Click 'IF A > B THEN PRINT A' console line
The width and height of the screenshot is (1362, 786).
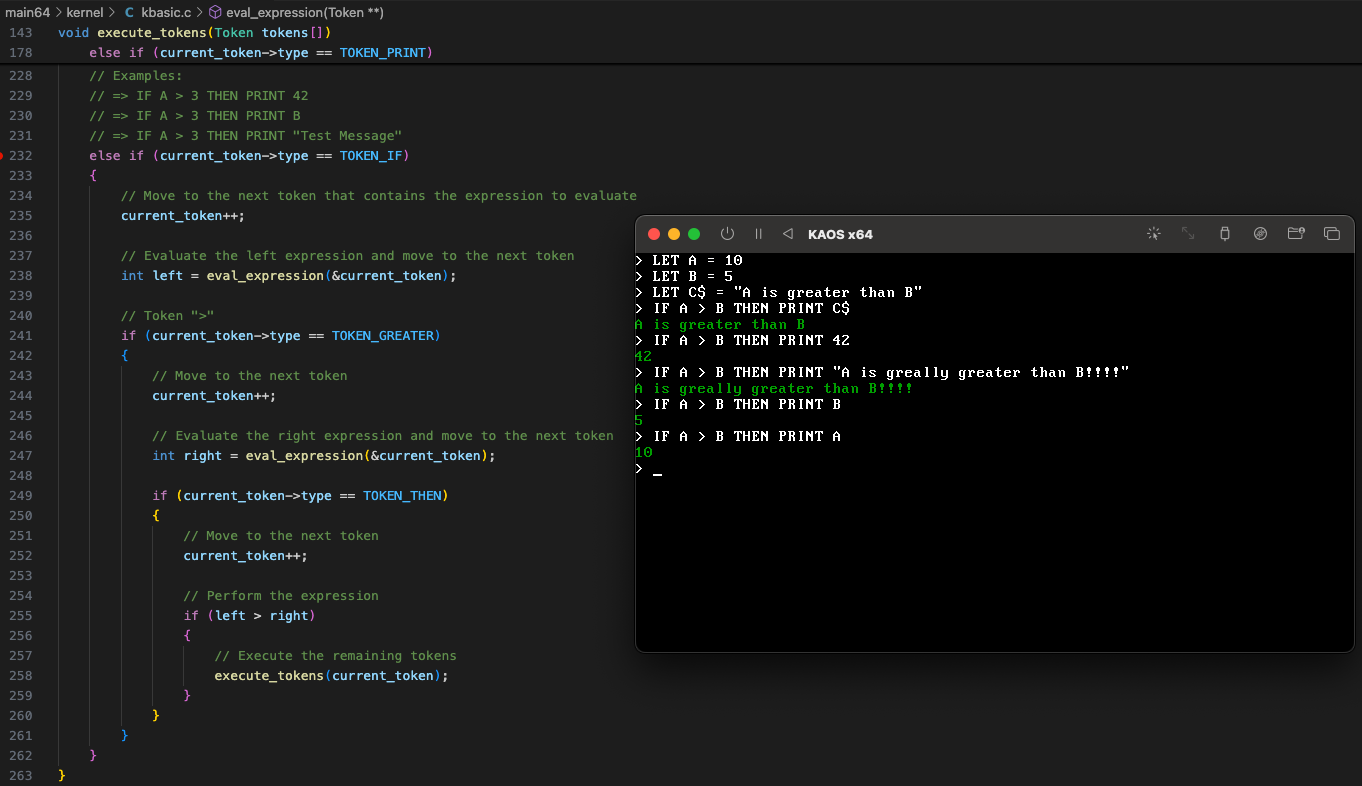point(746,436)
